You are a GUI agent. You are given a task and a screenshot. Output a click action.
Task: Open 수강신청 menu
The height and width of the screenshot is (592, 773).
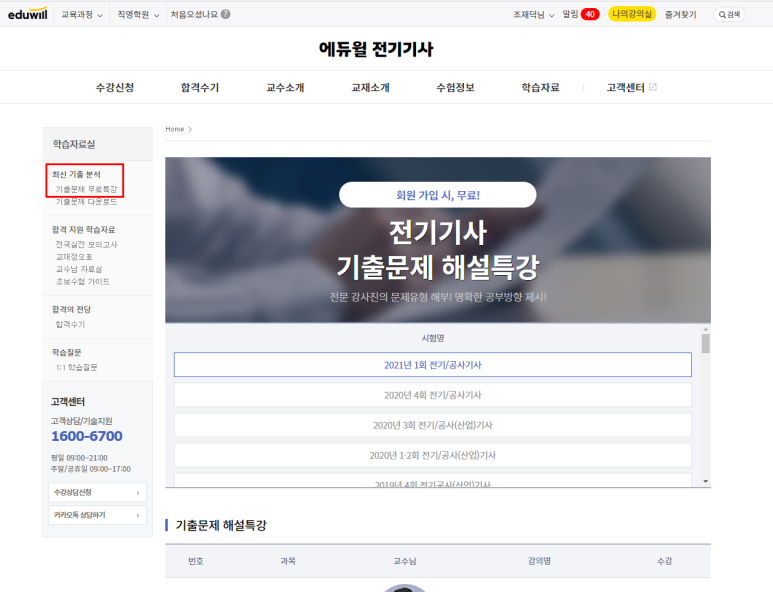tap(115, 87)
